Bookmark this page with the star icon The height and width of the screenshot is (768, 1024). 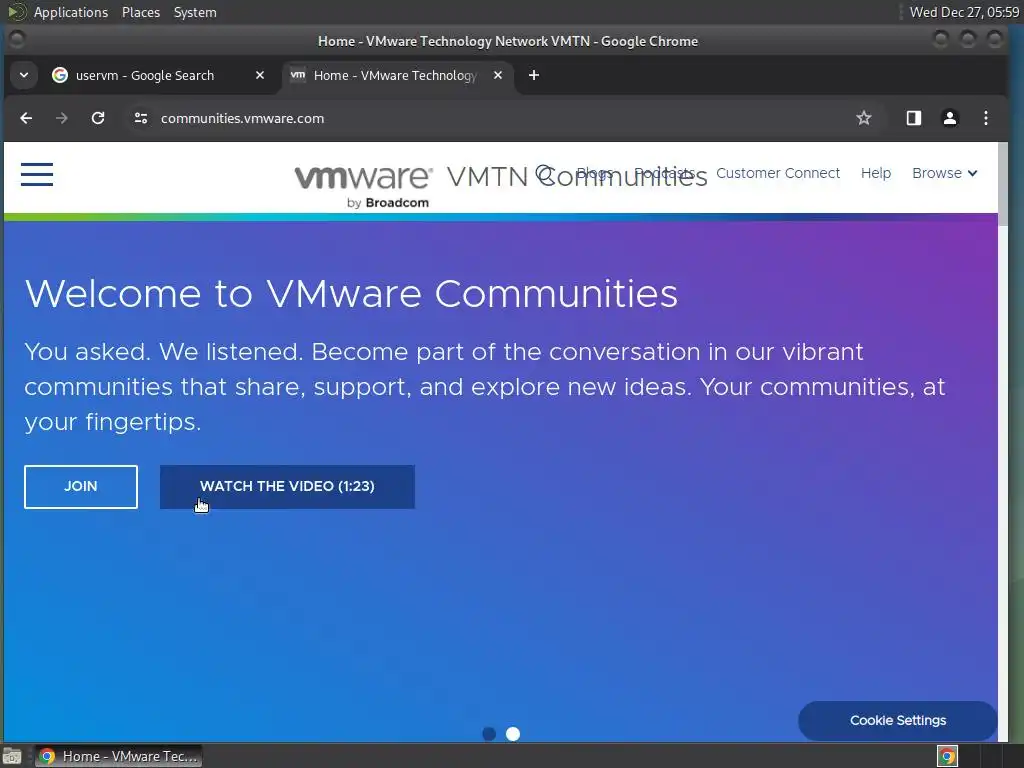pos(863,118)
